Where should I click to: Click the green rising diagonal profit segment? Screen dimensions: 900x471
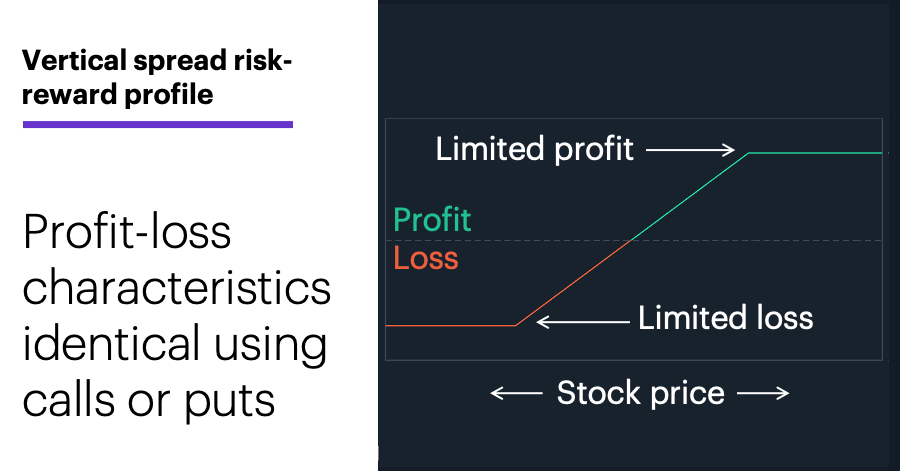click(x=690, y=197)
